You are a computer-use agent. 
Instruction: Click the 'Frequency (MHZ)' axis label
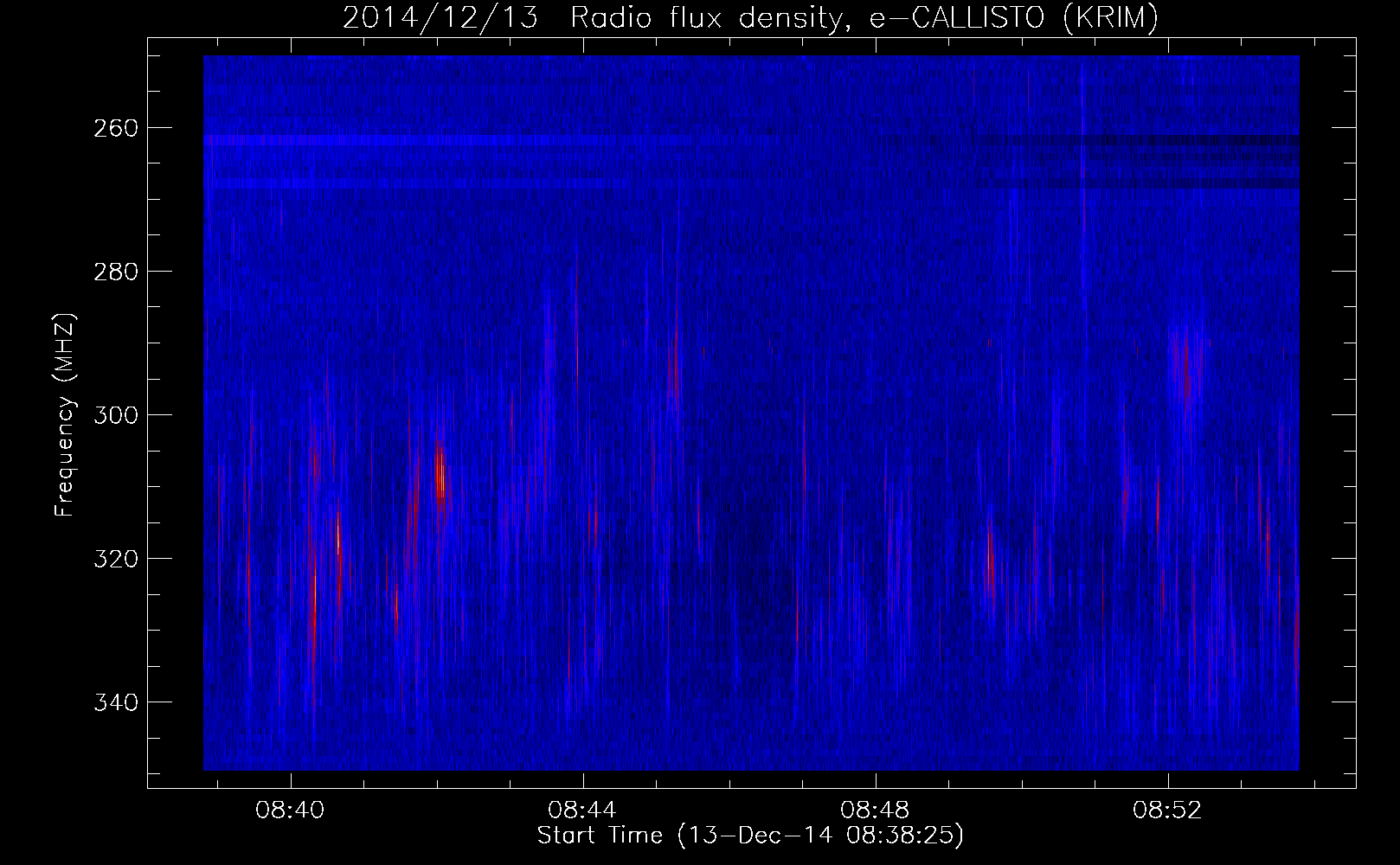point(65,415)
